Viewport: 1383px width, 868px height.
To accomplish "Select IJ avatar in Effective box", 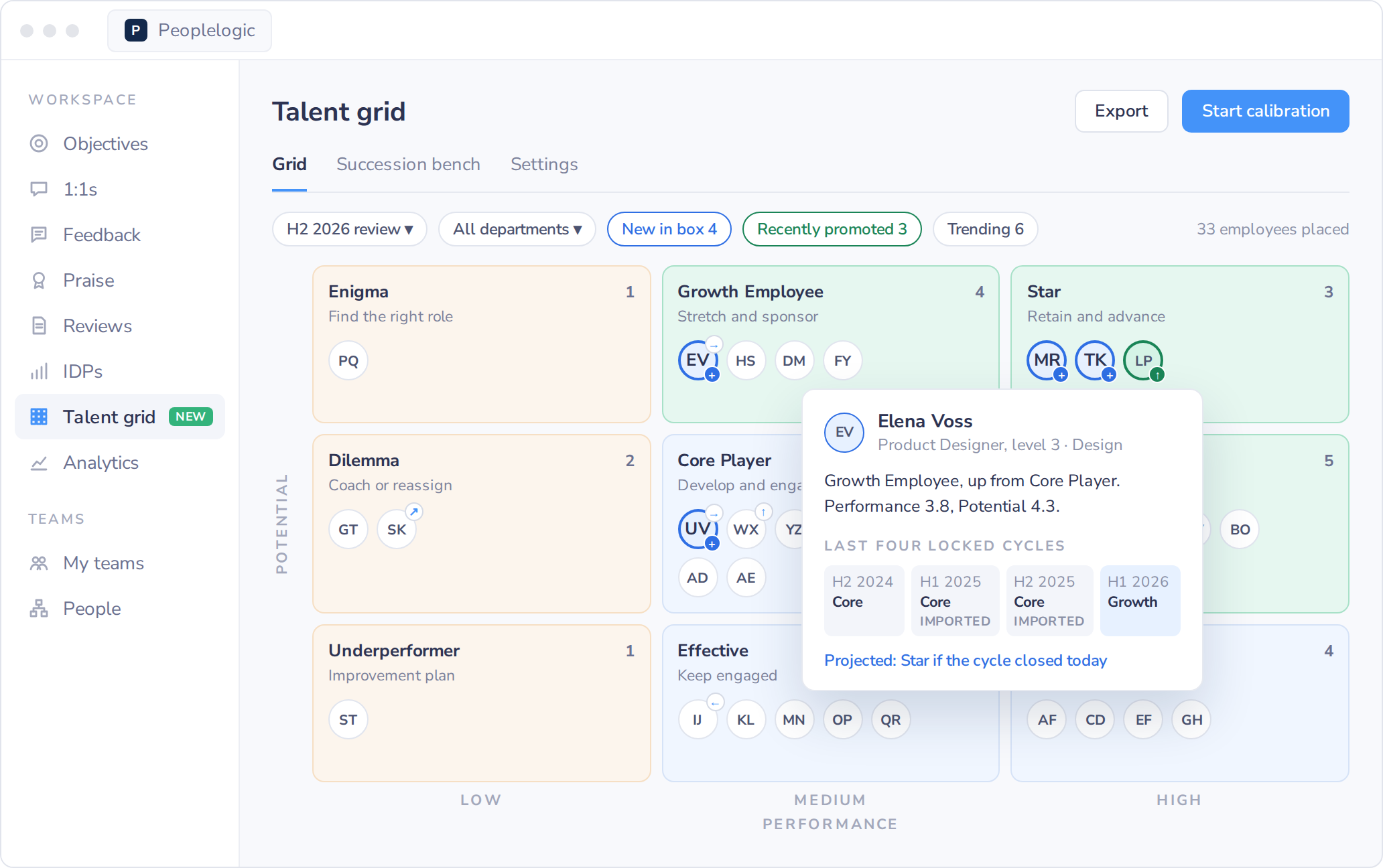I will coord(698,719).
